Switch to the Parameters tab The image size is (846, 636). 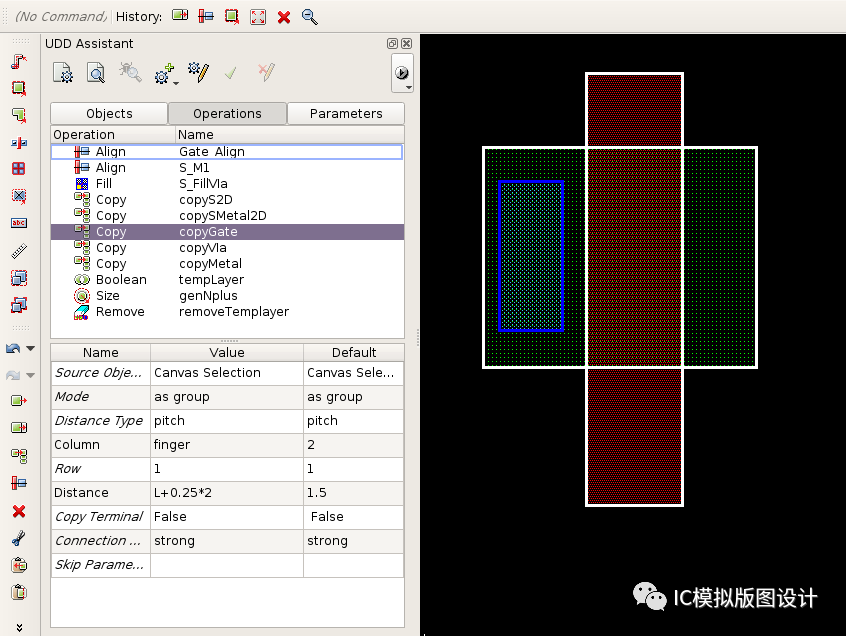pos(346,113)
